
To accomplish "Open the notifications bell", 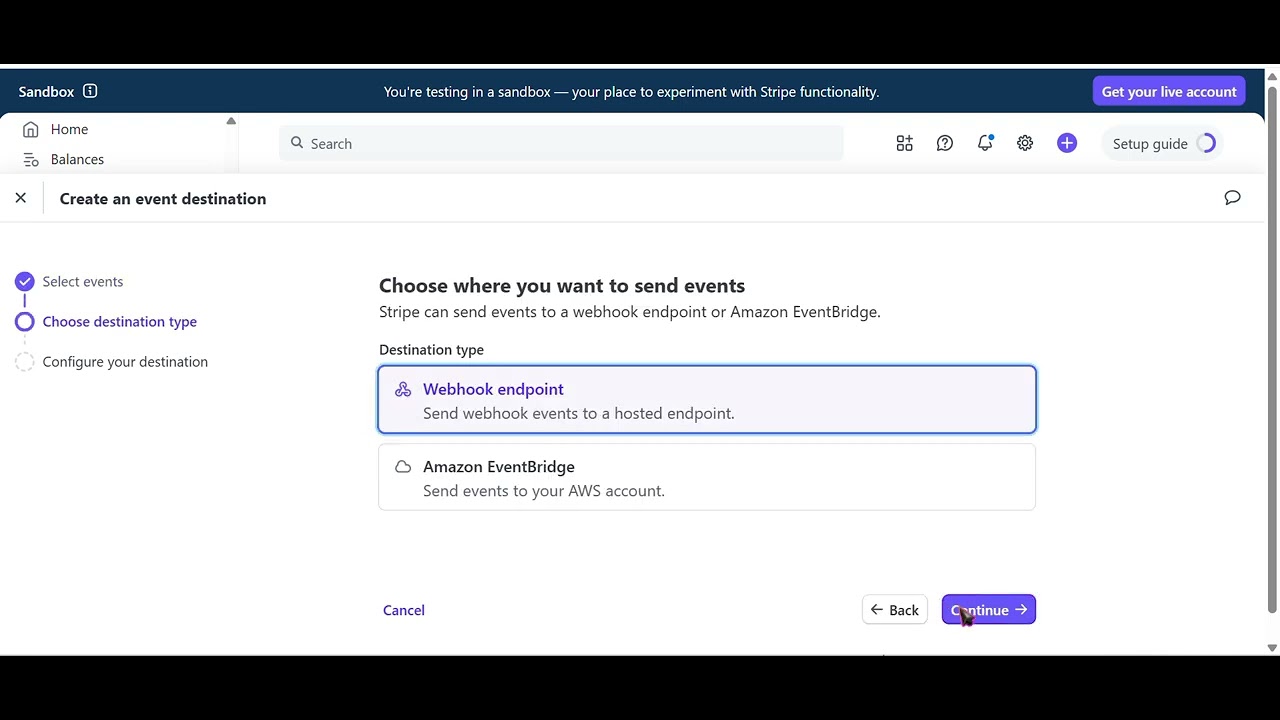I will pyautogui.click(x=985, y=144).
